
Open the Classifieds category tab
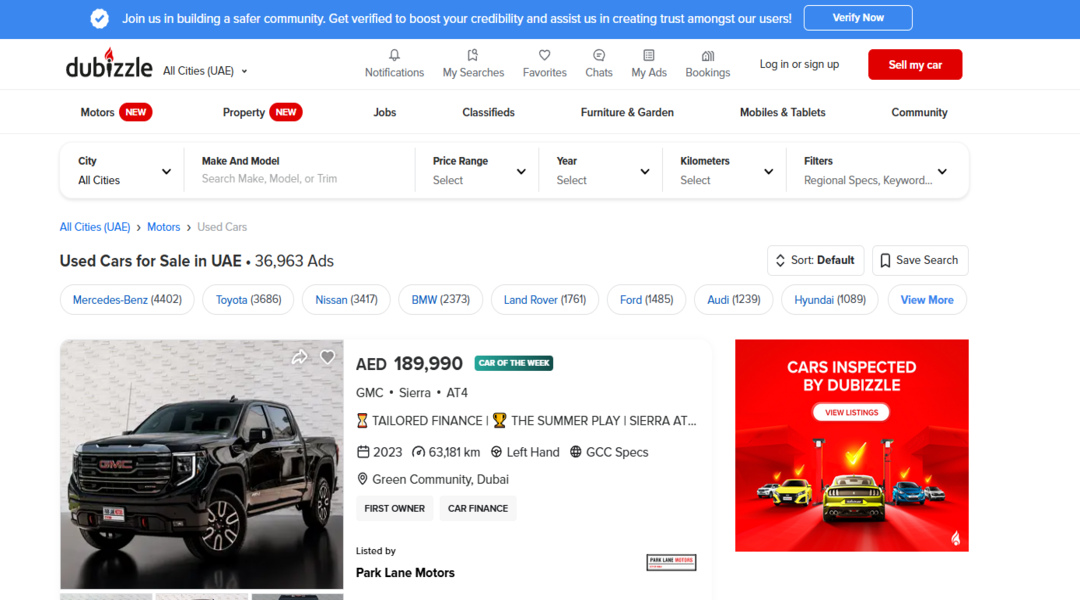(488, 112)
